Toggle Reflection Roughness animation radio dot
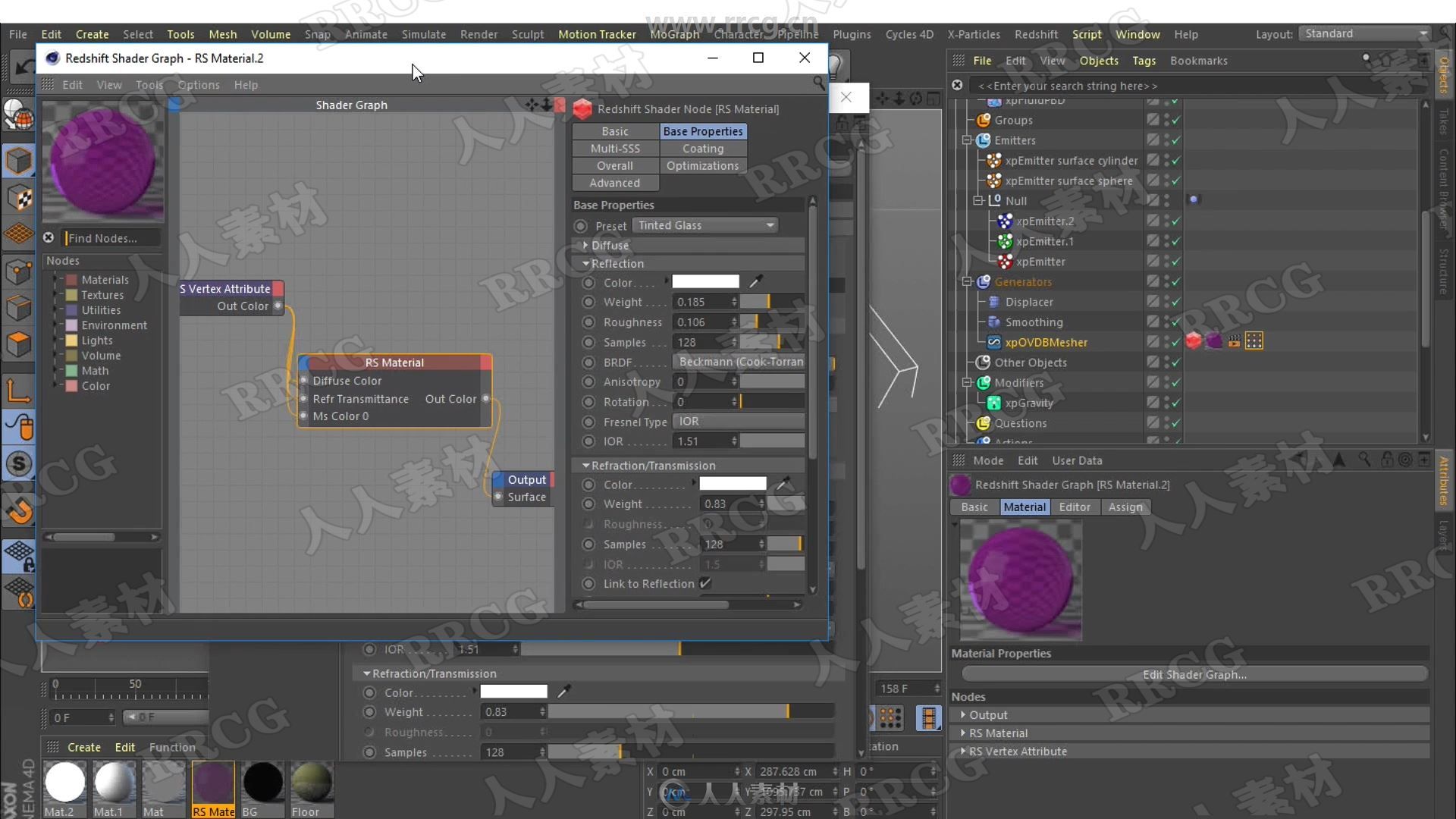 coord(588,322)
